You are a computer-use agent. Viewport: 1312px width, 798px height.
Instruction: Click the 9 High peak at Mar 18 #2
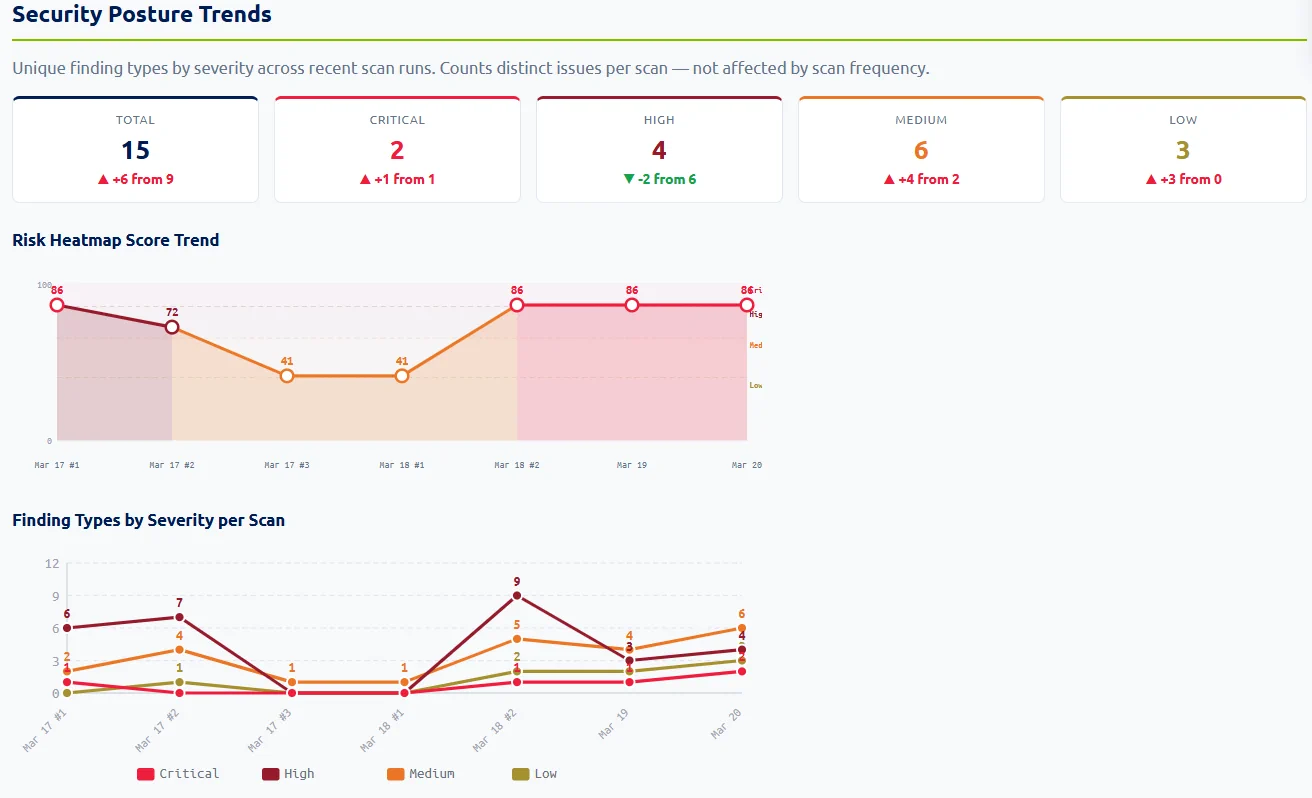[x=516, y=595]
